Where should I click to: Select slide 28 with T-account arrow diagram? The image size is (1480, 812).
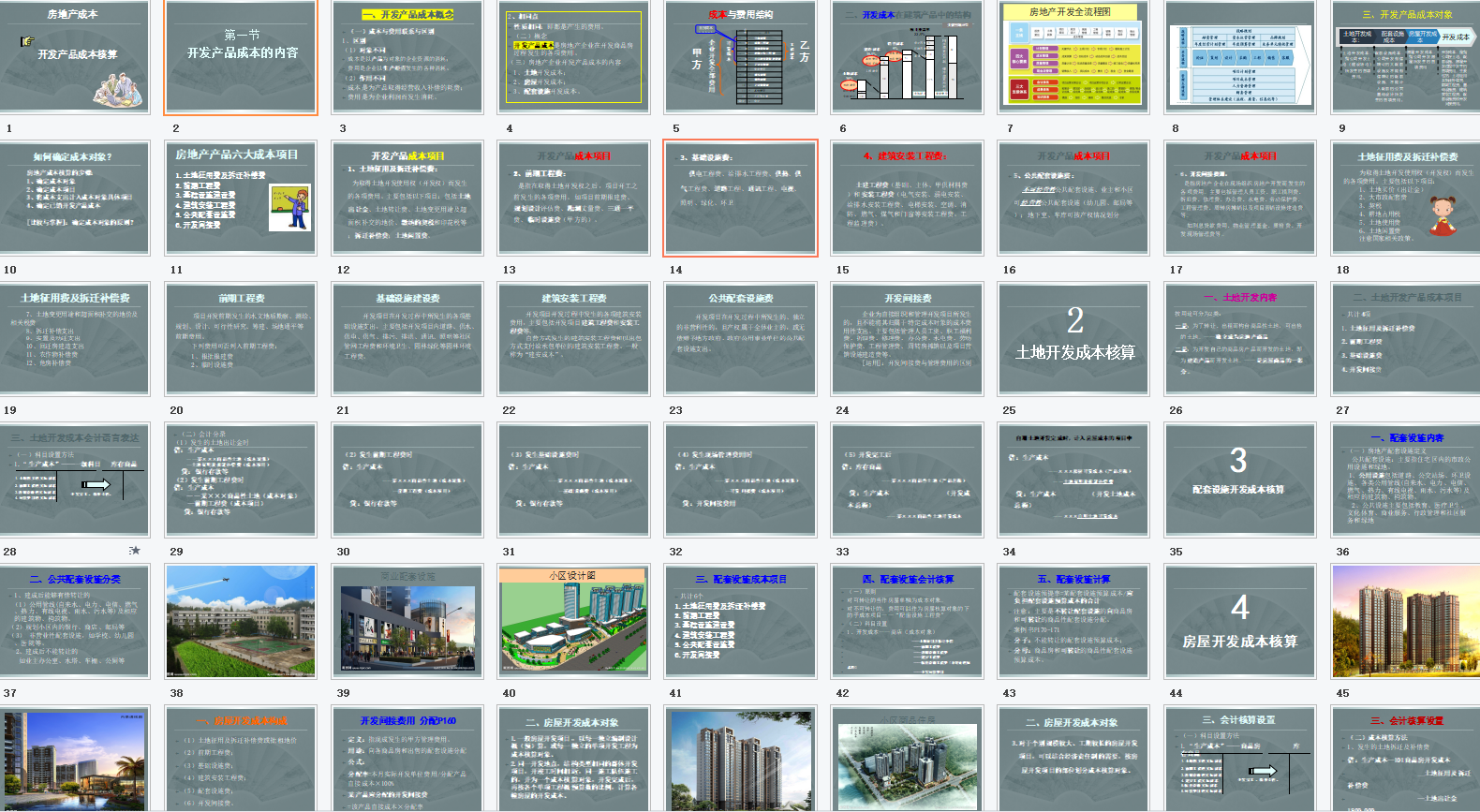tap(74, 480)
